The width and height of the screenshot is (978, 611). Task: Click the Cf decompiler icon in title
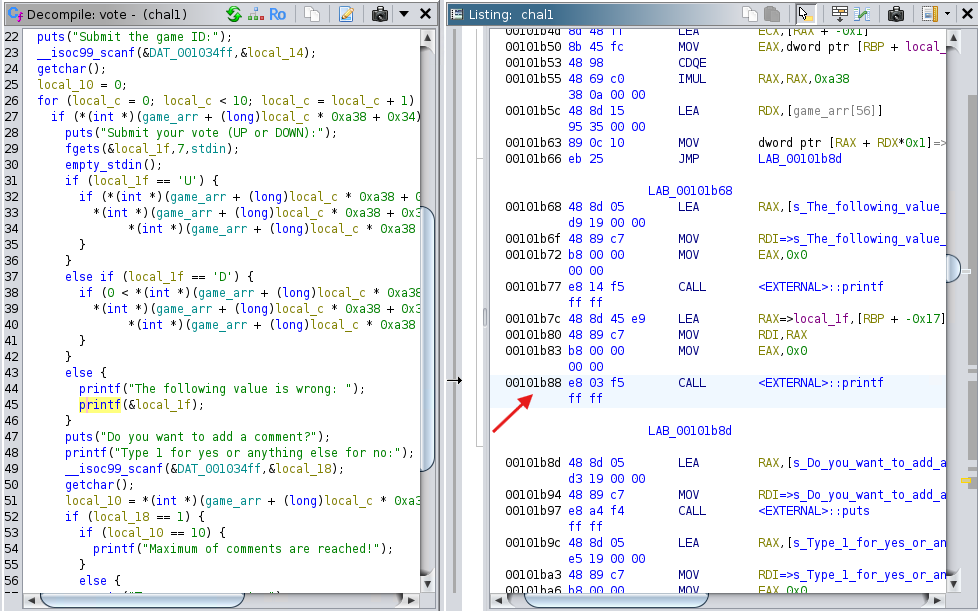click(16, 14)
